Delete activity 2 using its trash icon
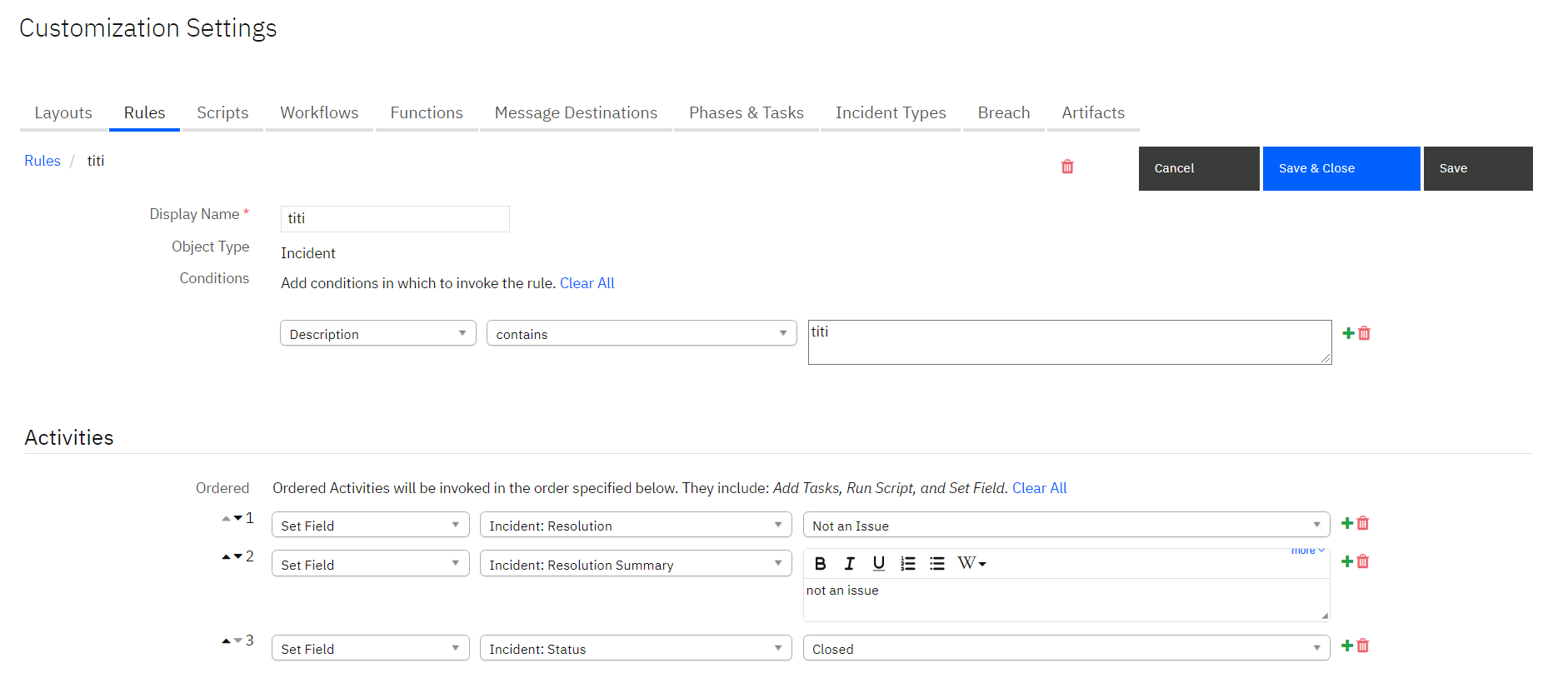Viewport: 1568px width, 678px height. pyautogui.click(x=1363, y=561)
